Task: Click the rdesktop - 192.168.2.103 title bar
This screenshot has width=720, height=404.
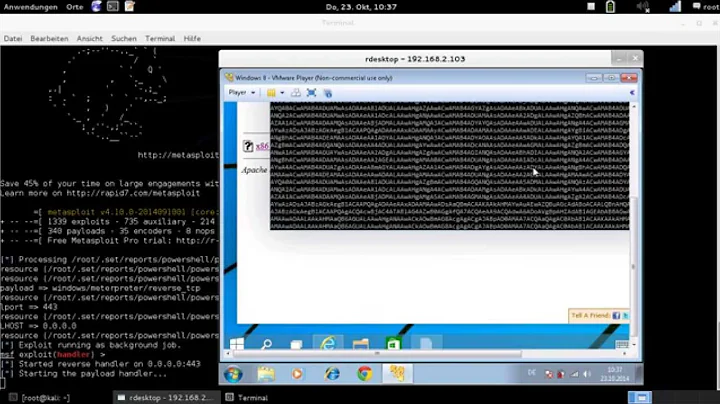Action: click(415, 59)
